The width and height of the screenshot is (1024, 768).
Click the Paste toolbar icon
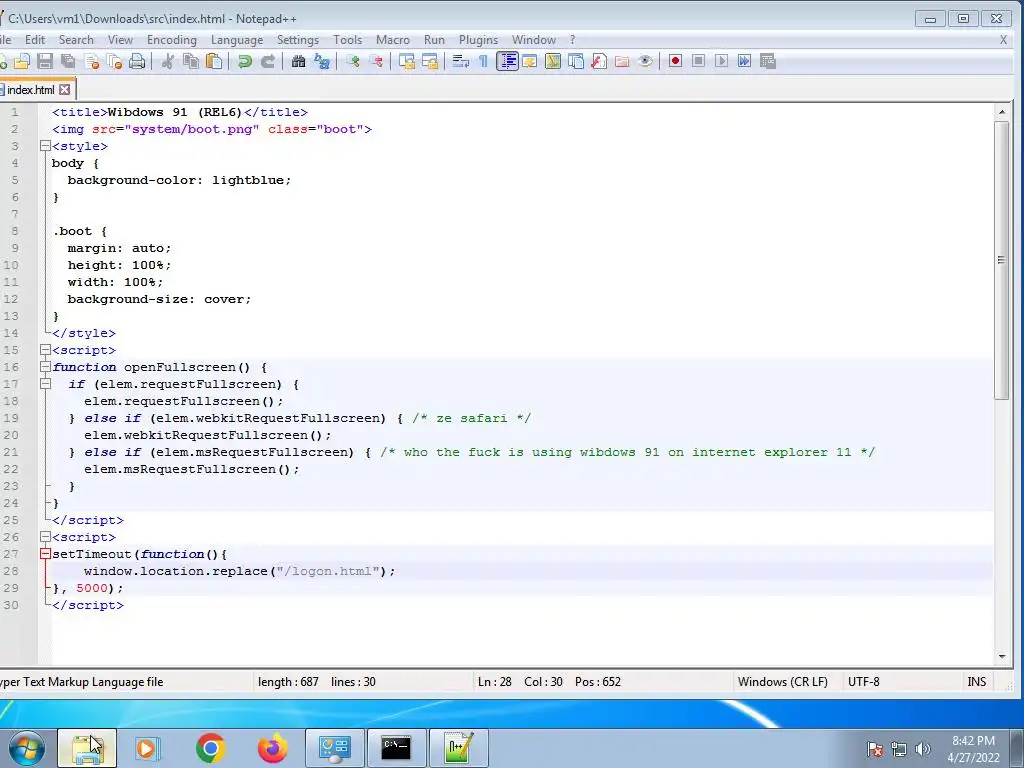(214, 61)
